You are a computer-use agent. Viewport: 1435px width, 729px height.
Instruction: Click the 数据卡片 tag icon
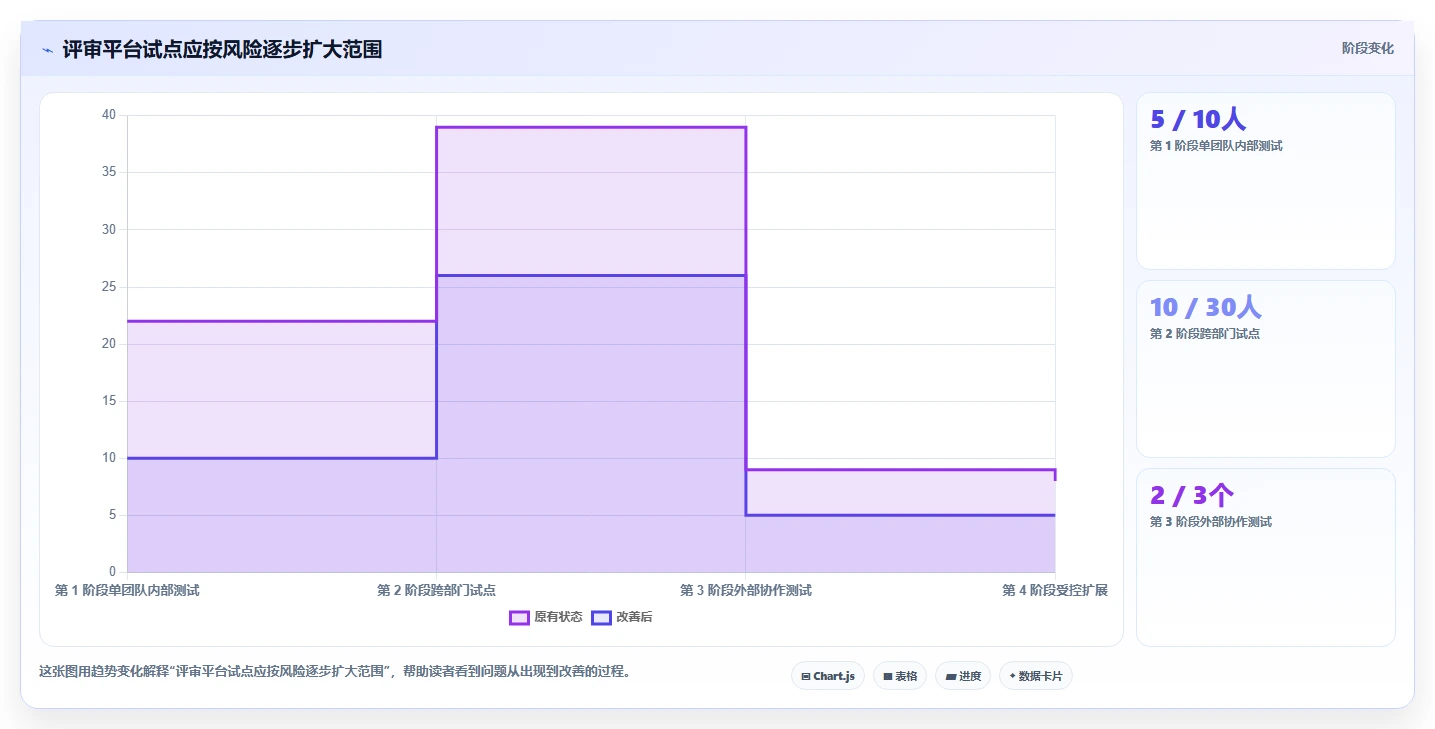[x=1012, y=676]
